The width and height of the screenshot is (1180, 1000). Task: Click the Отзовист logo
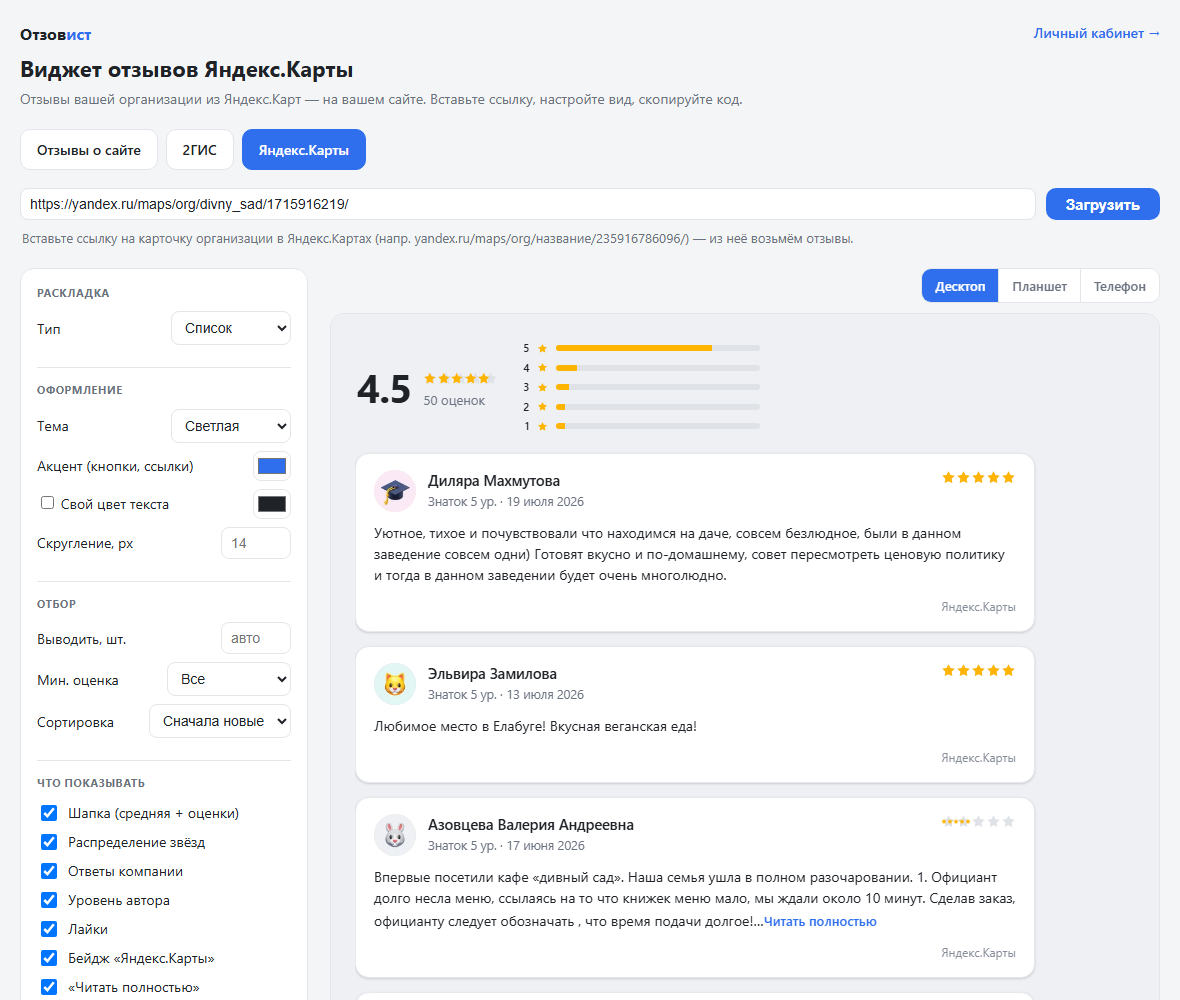click(x=56, y=35)
